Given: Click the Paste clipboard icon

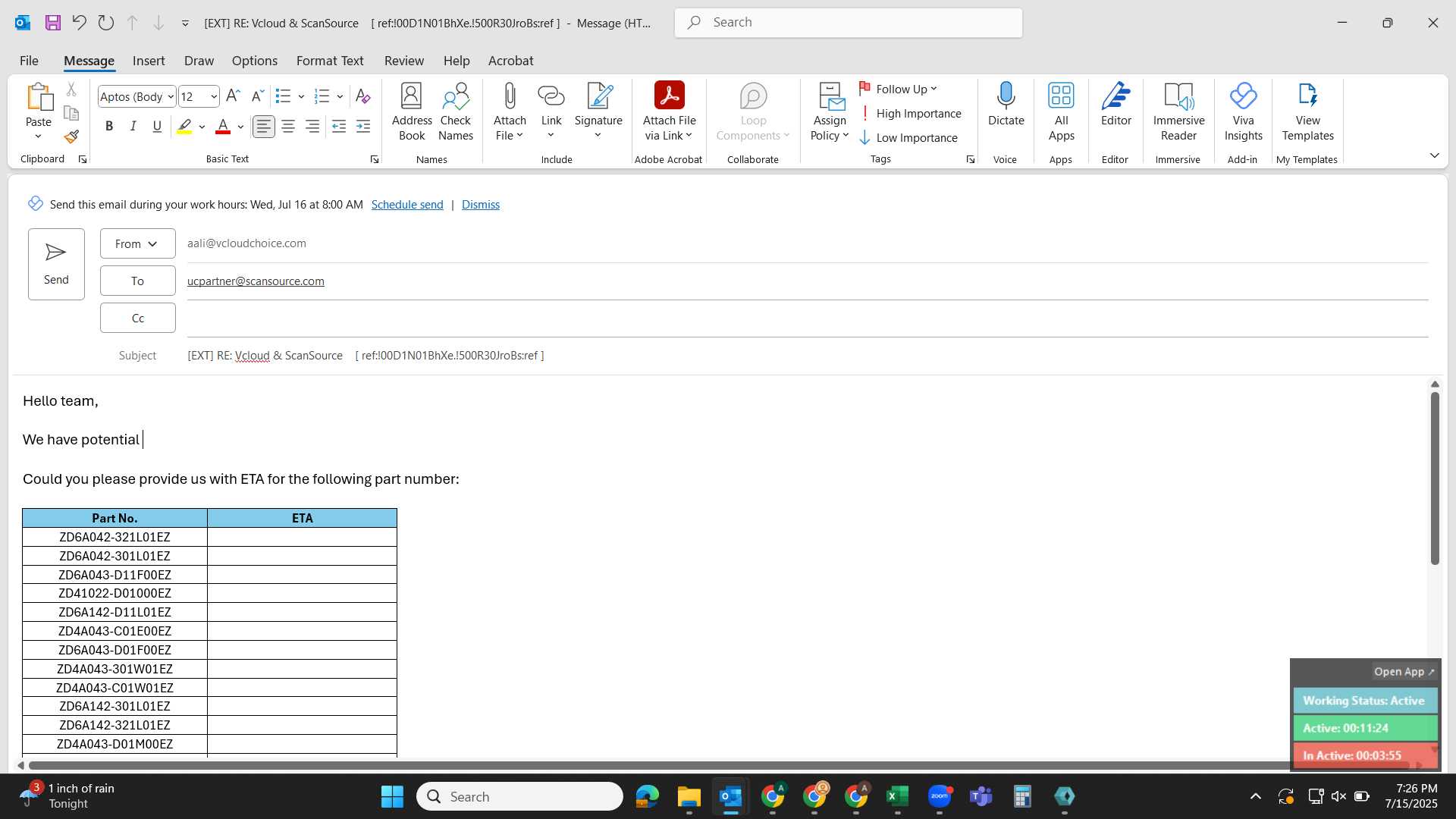Looking at the screenshot, I should [39, 97].
